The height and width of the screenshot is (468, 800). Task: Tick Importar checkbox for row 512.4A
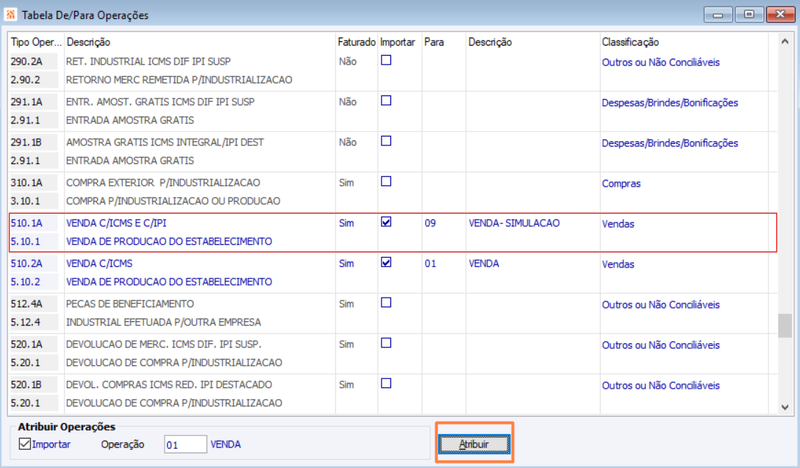[386, 303]
